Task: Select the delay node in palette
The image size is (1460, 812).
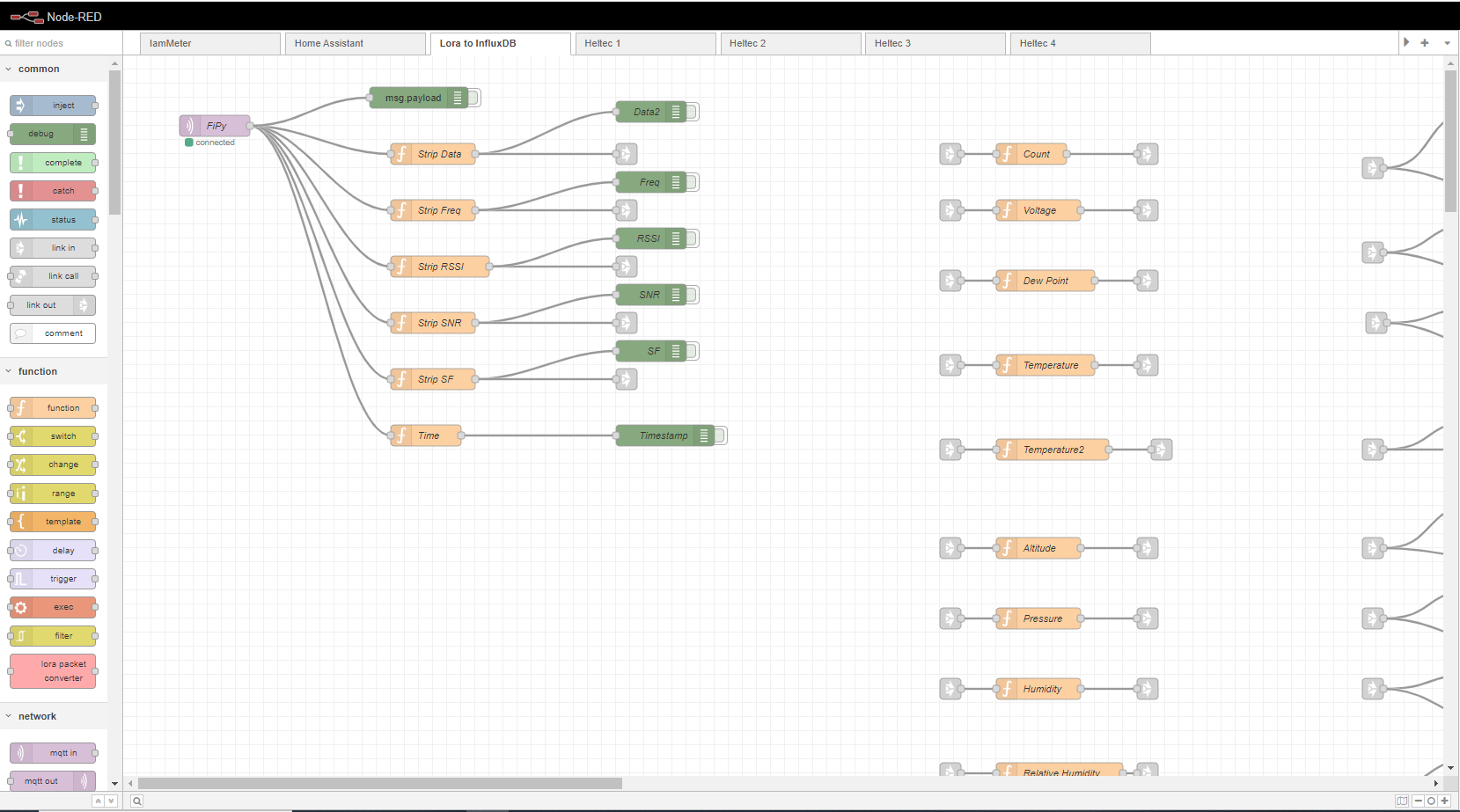Action: (53, 551)
